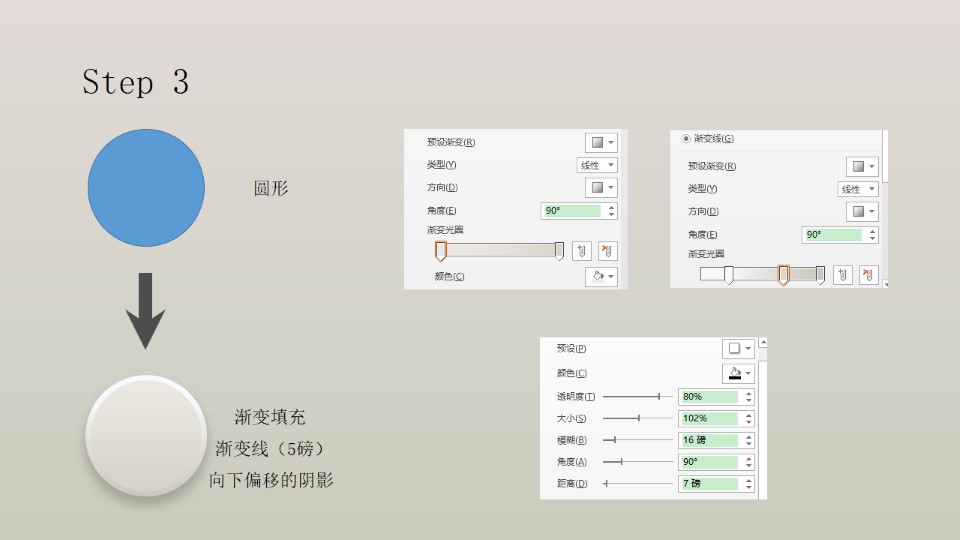This screenshot has height=540, width=960.
Task: Select the highlighted middle gradient stop in 渐变线 panel
Action: 783,274
